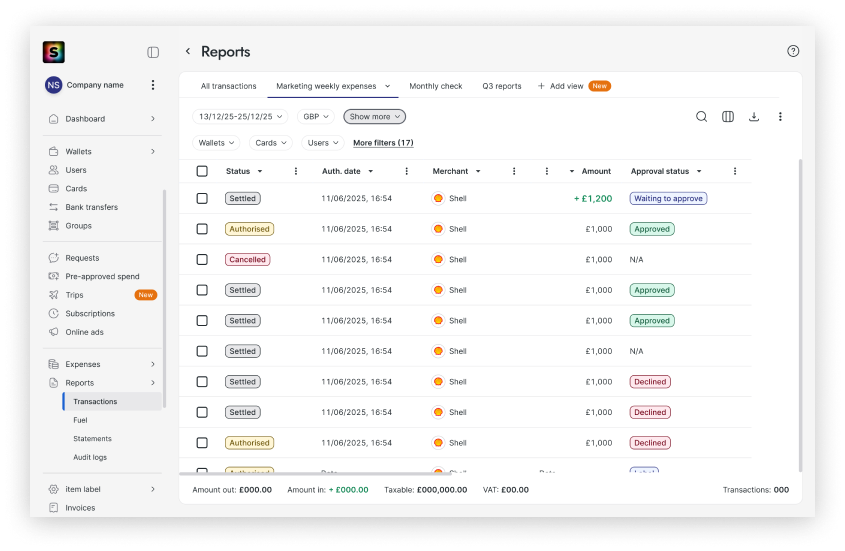Open Auth. date column options menu
Image resolution: width=845 pixels, height=551 pixels.
point(407,171)
